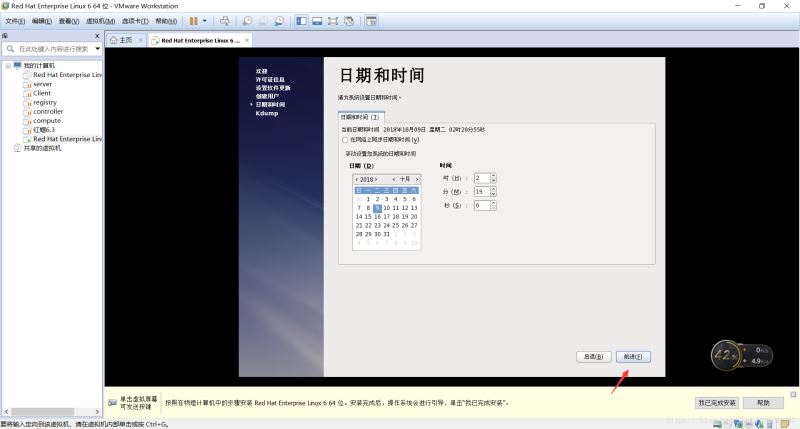
Task: Expand the library search options dropdown
Action: (96, 48)
